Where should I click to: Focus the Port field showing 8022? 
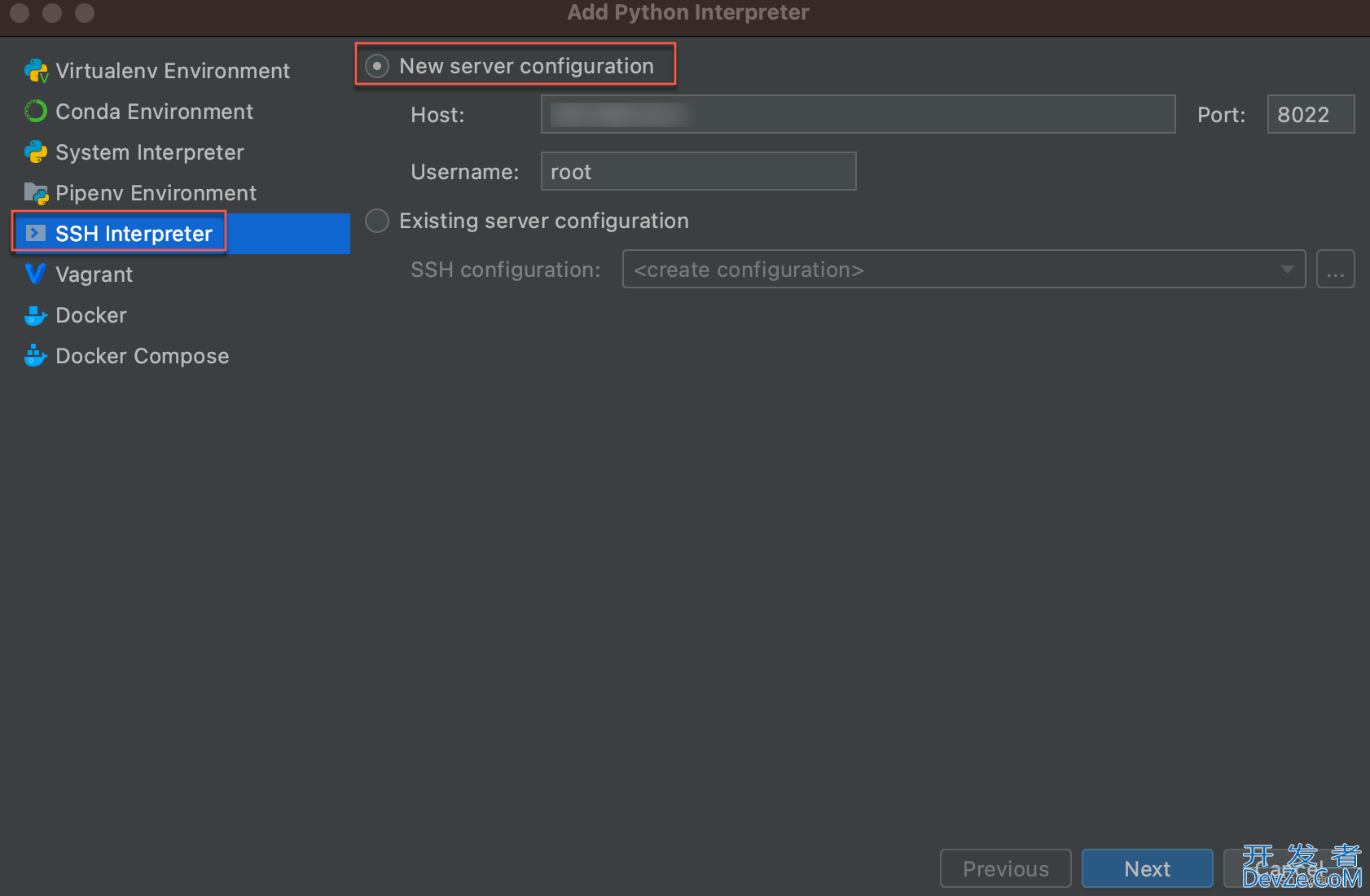[1311, 114]
